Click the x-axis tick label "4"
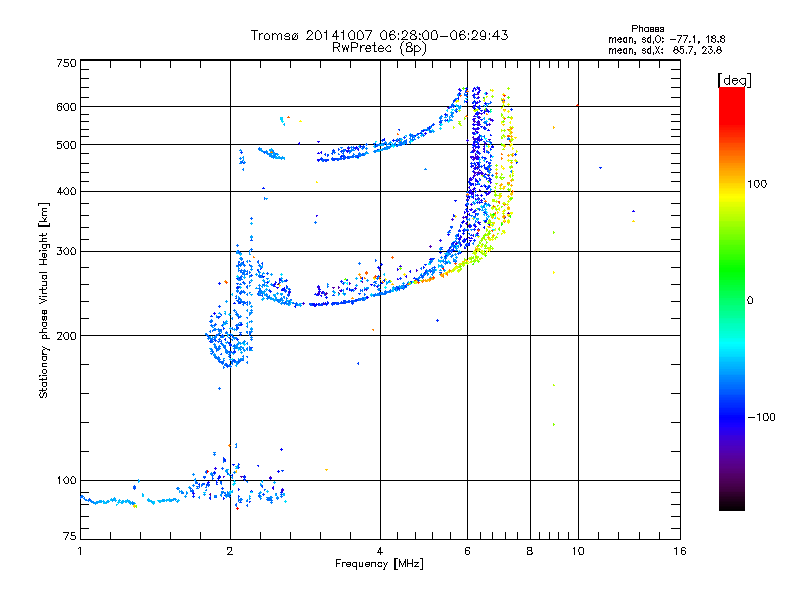This screenshot has width=800, height=600. pos(380,551)
